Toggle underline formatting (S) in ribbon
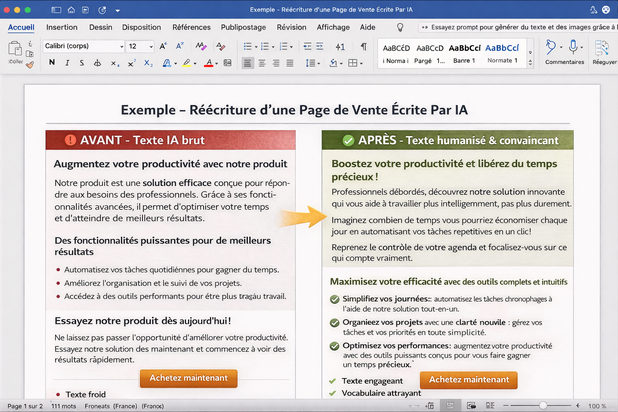 coord(82,63)
